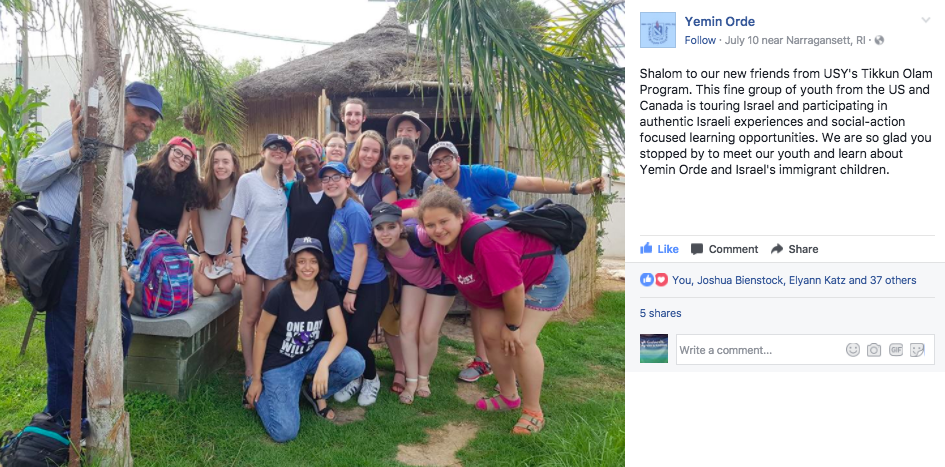
Task: Click the public globe privacy icon
Action: point(879,40)
